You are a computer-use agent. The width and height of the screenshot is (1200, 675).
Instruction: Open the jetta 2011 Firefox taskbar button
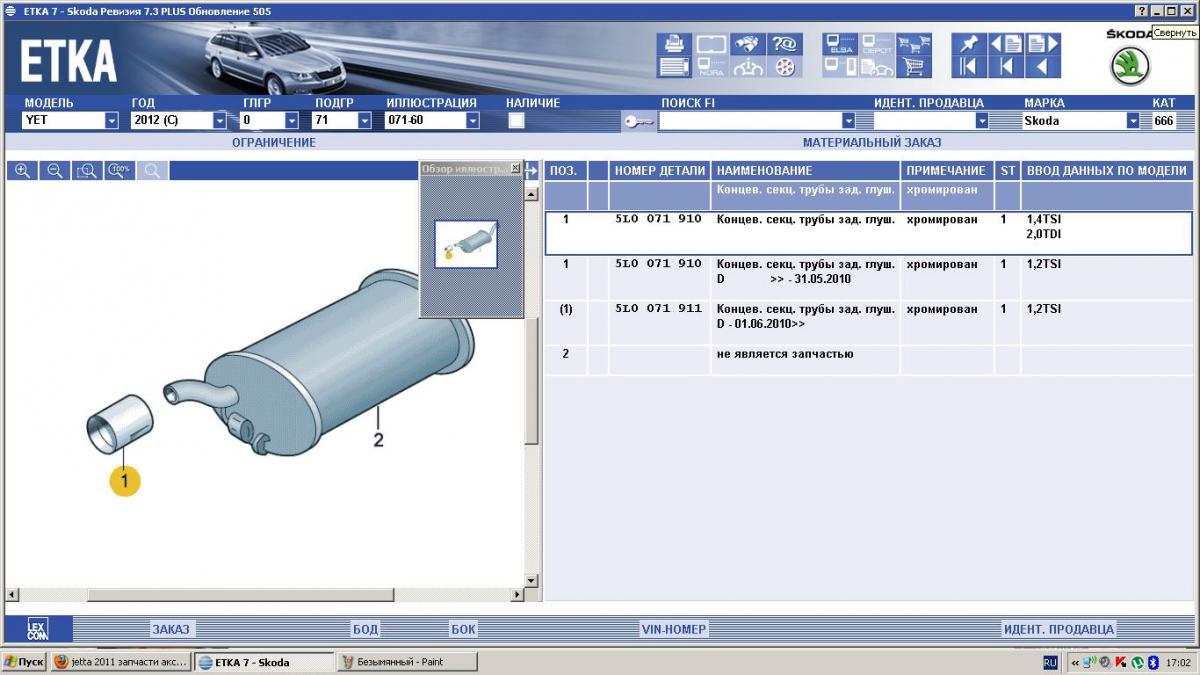click(120, 662)
